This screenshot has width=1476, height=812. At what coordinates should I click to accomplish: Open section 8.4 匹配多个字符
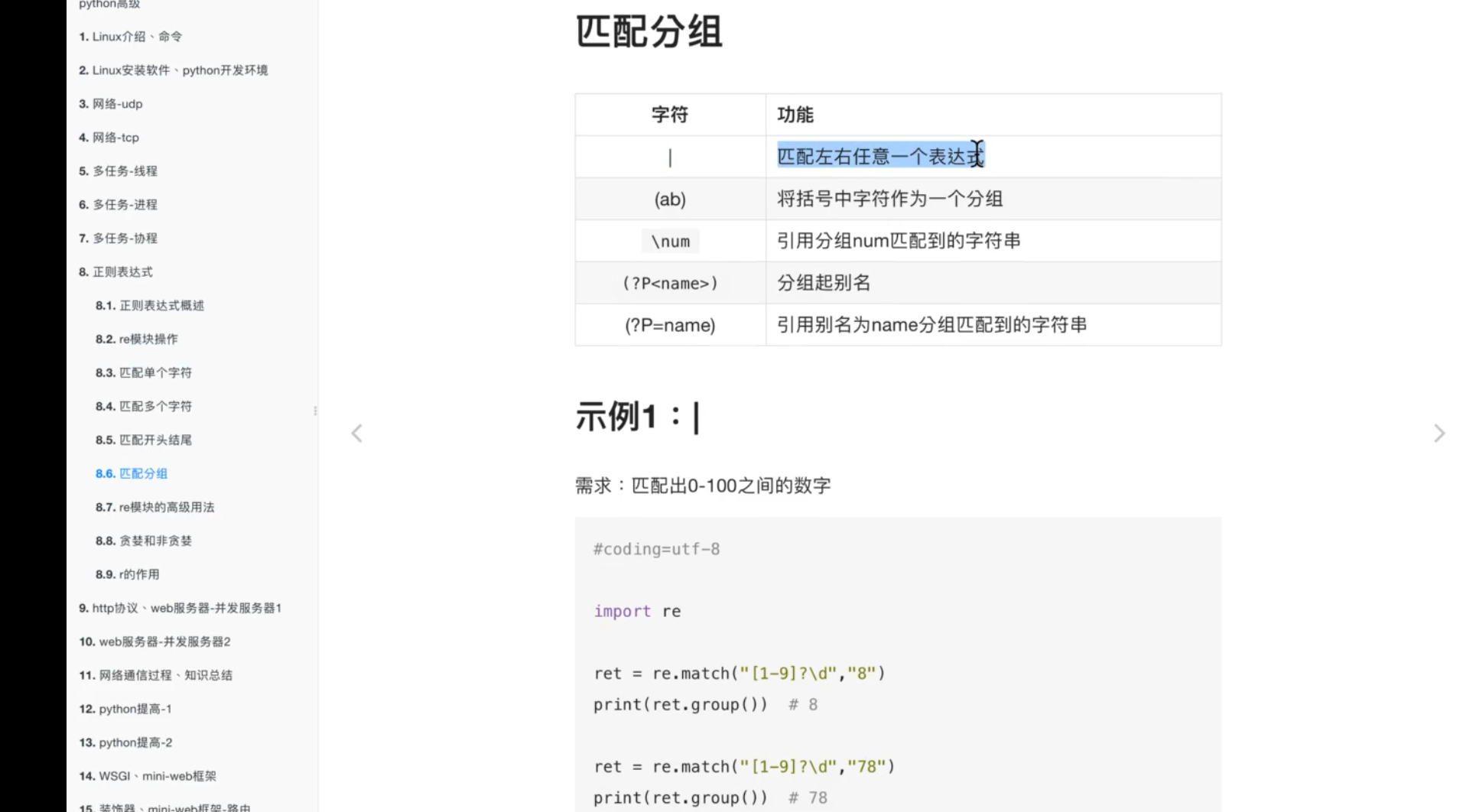point(144,407)
